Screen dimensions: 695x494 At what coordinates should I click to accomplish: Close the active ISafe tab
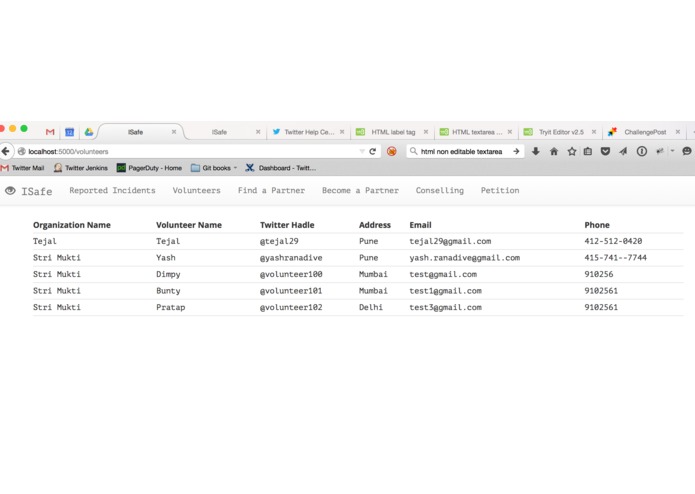tap(174, 132)
